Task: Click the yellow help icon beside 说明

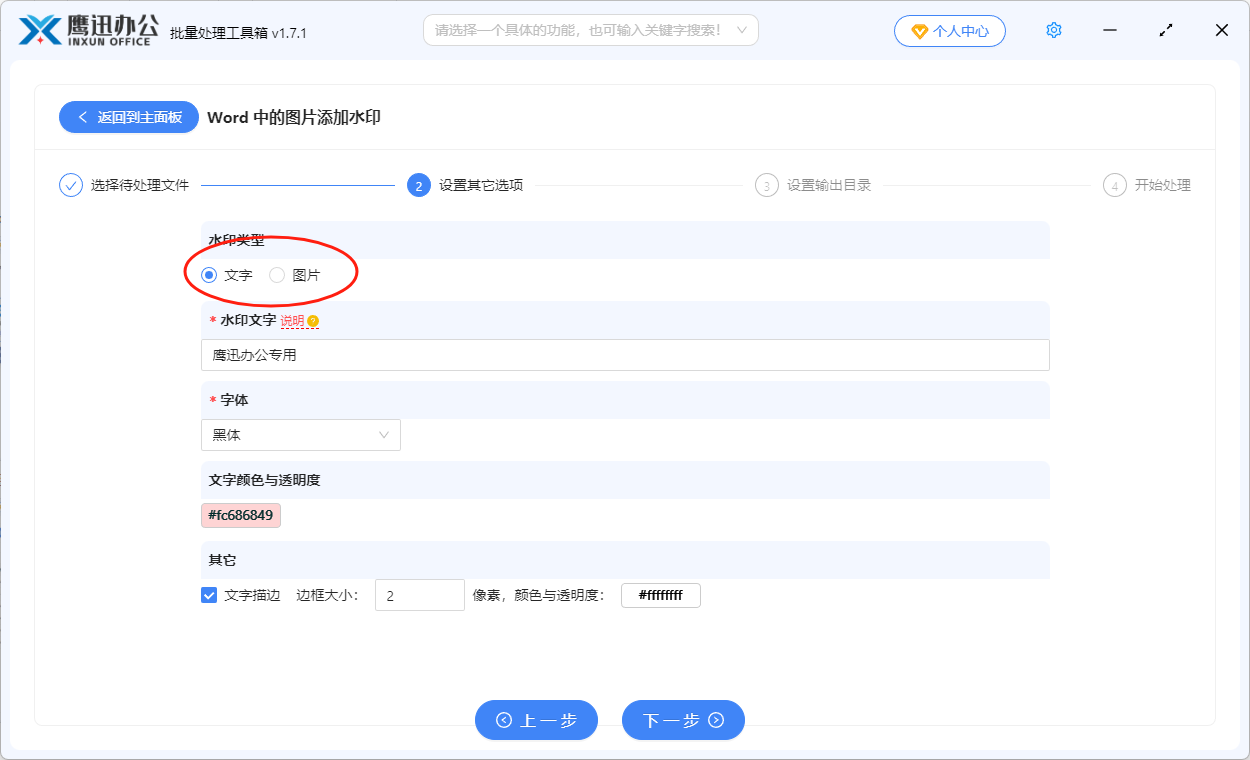Action: click(313, 321)
